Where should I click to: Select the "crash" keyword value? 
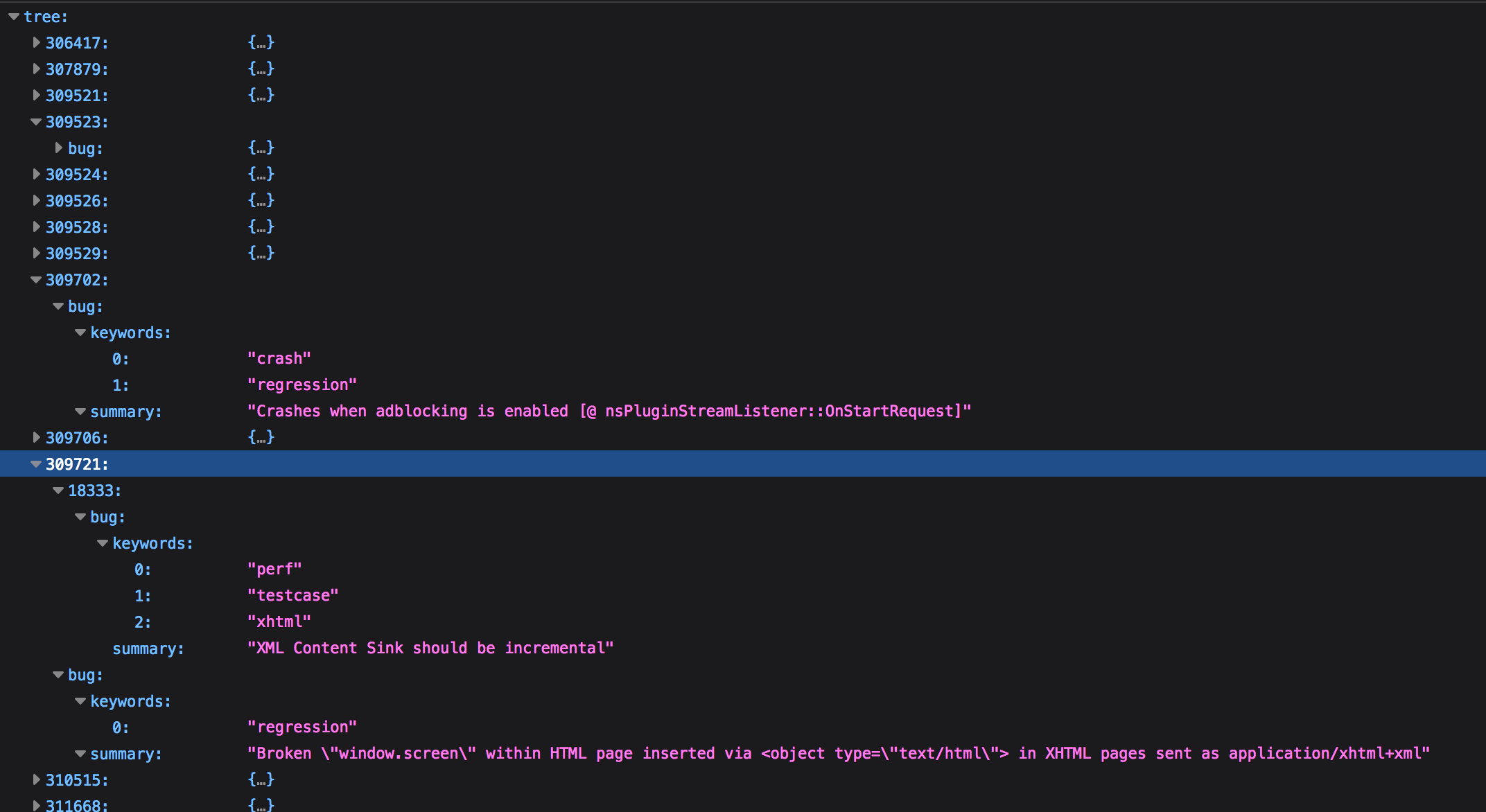click(279, 358)
